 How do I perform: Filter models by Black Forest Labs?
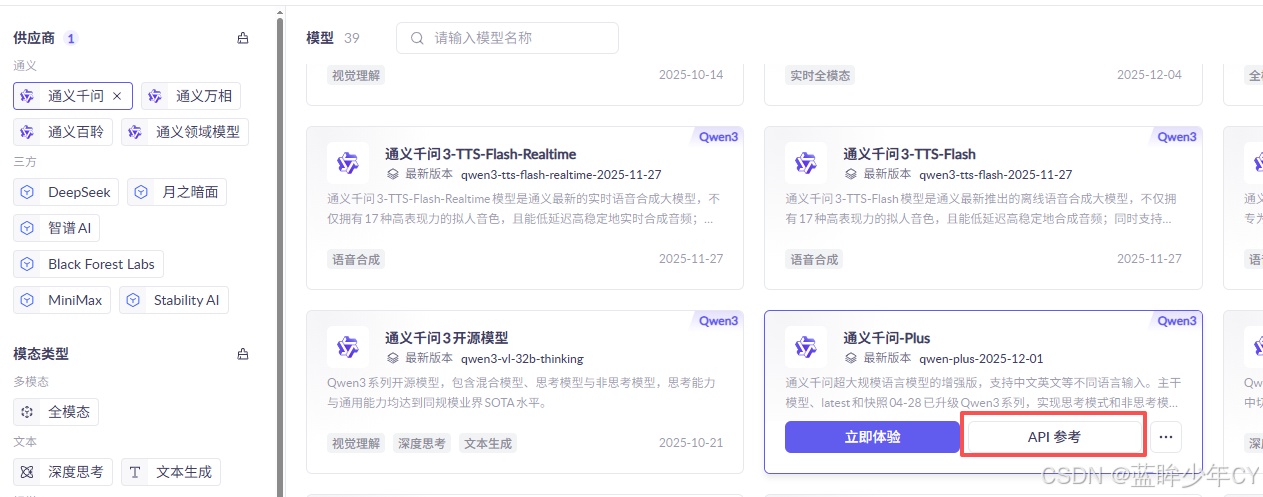[x=88, y=264]
